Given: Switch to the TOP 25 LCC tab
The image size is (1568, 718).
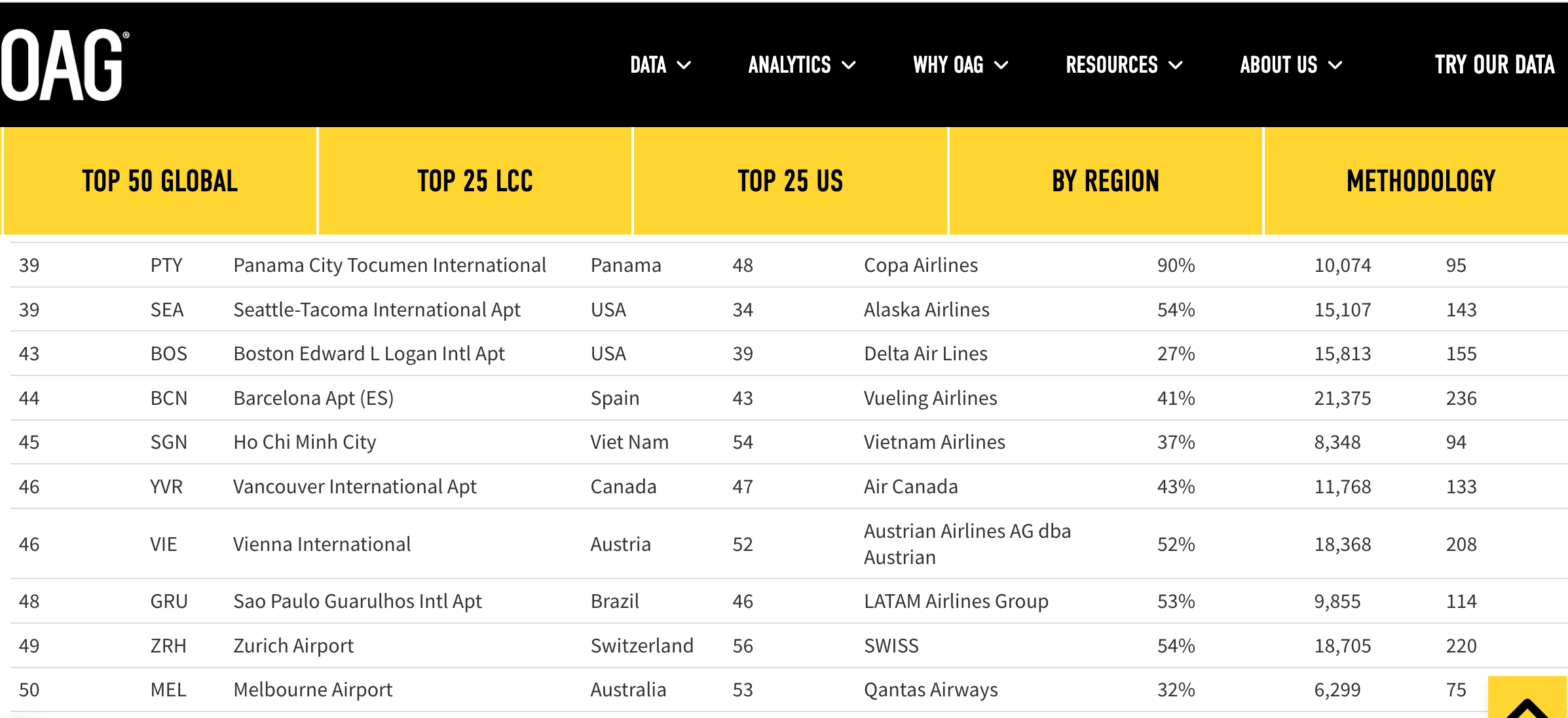Looking at the screenshot, I should click(475, 181).
